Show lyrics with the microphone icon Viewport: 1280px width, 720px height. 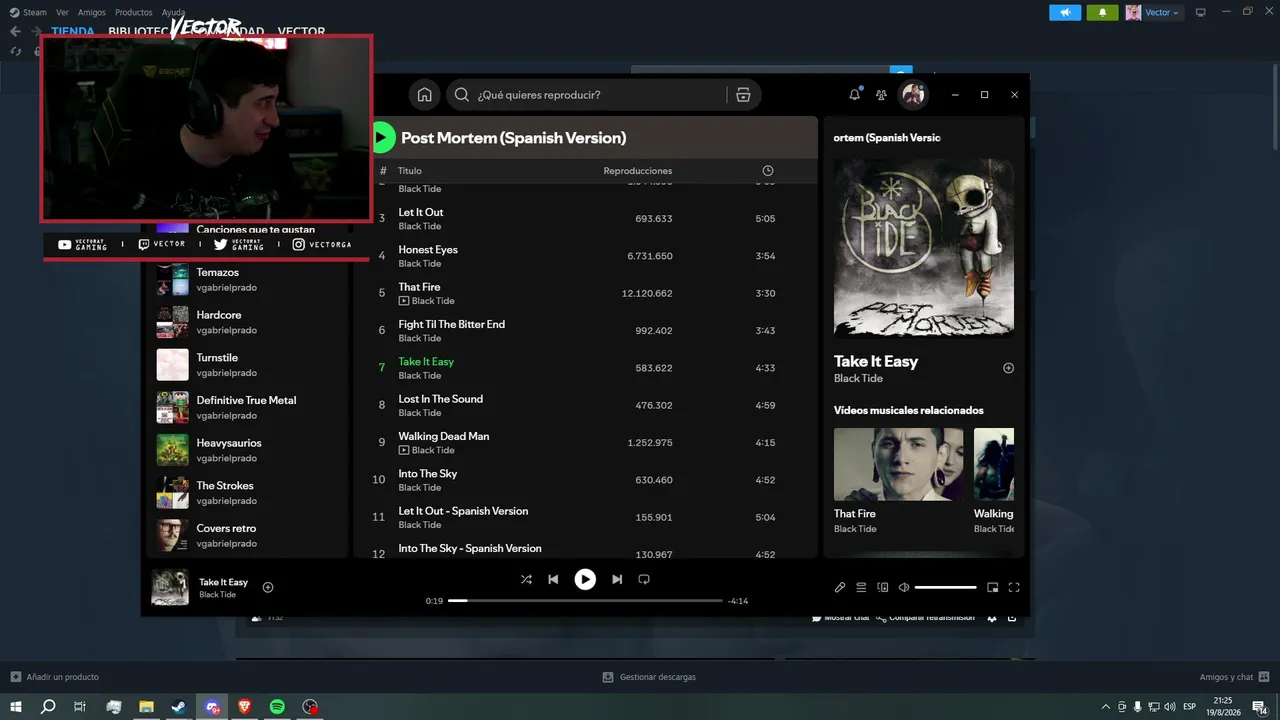point(840,587)
